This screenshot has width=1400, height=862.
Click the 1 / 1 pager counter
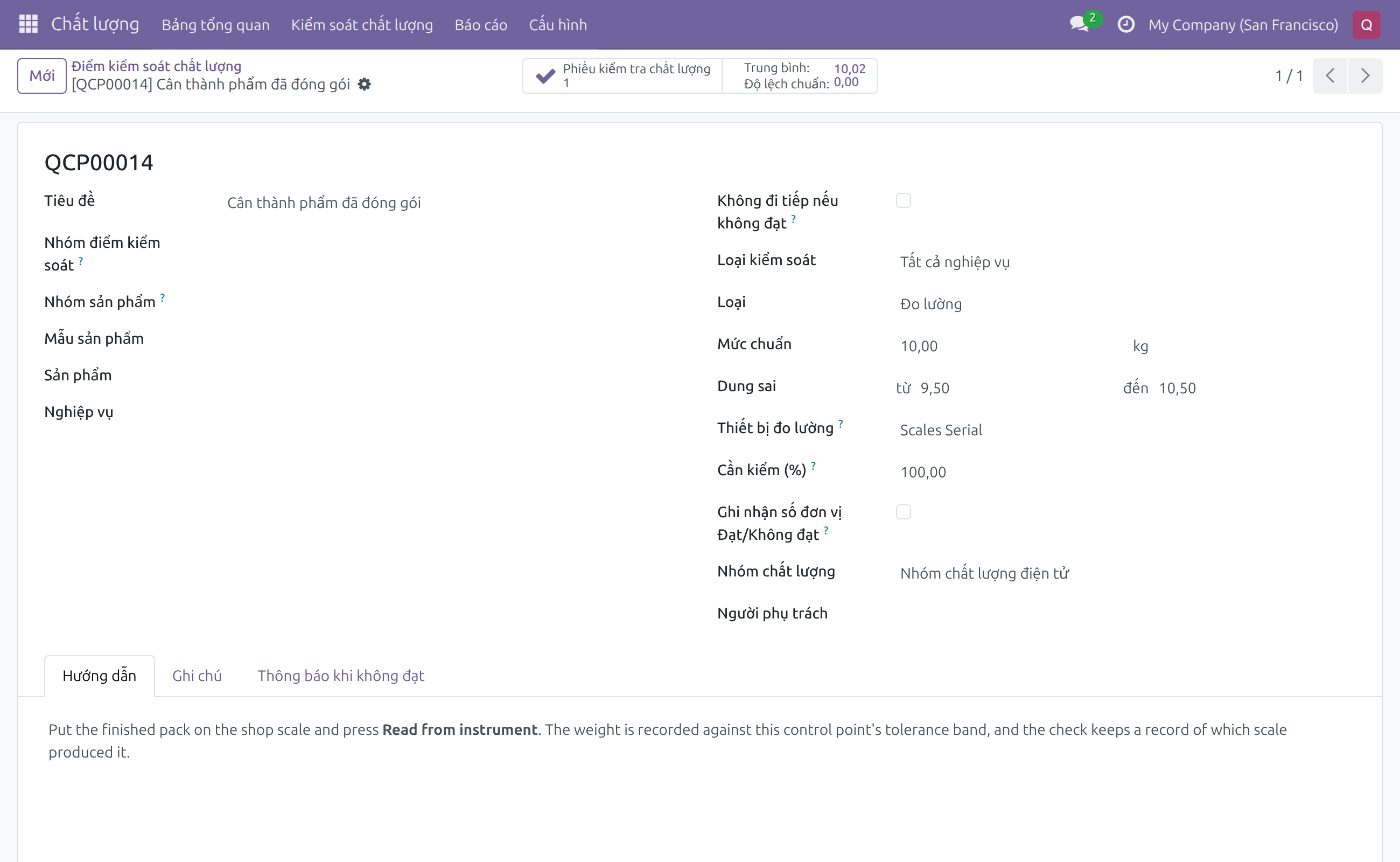tap(1289, 76)
